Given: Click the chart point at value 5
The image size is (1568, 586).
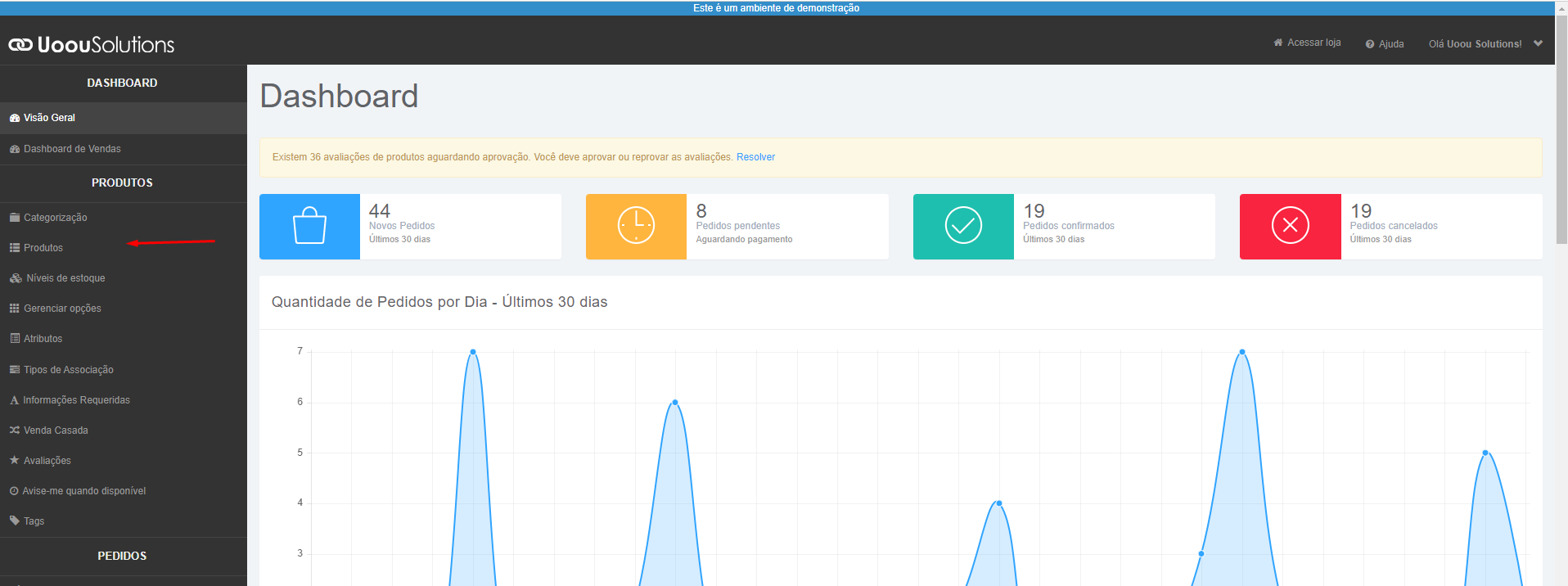Looking at the screenshot, I should coord(1485,453).
